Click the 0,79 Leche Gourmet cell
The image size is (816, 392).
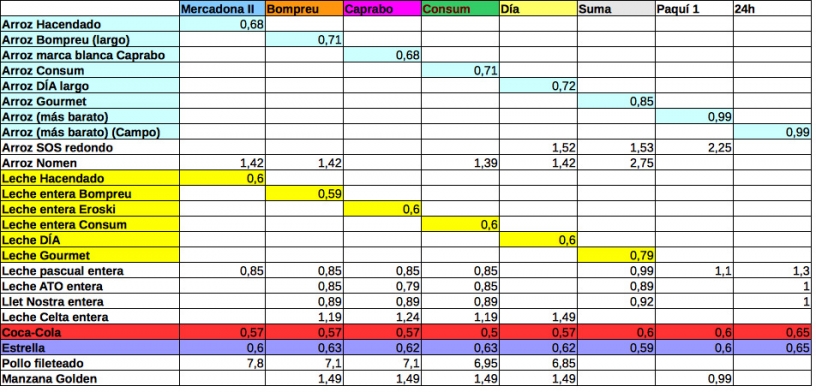click(616, 256)
